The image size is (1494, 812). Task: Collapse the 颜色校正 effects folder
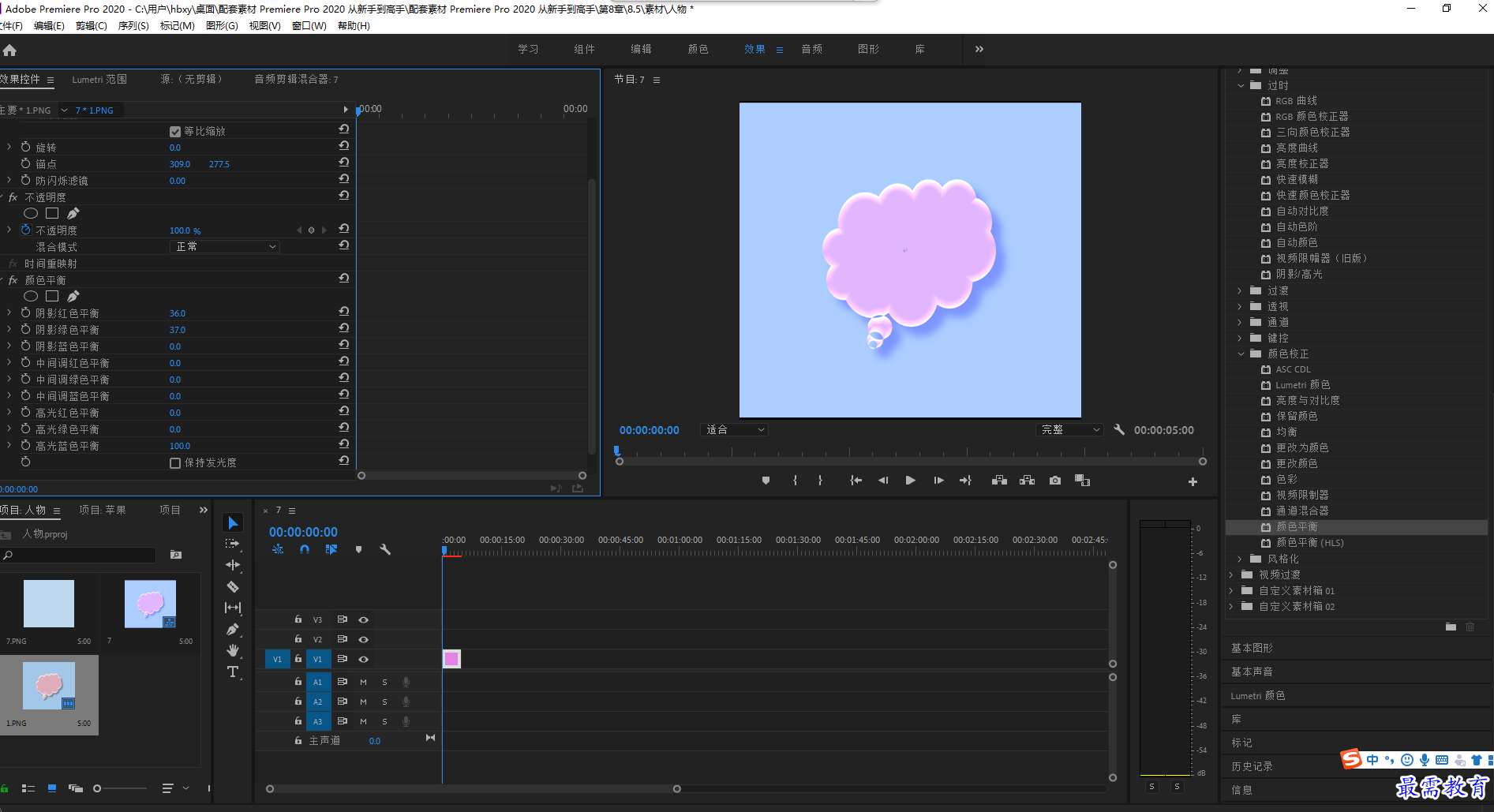1241,354
